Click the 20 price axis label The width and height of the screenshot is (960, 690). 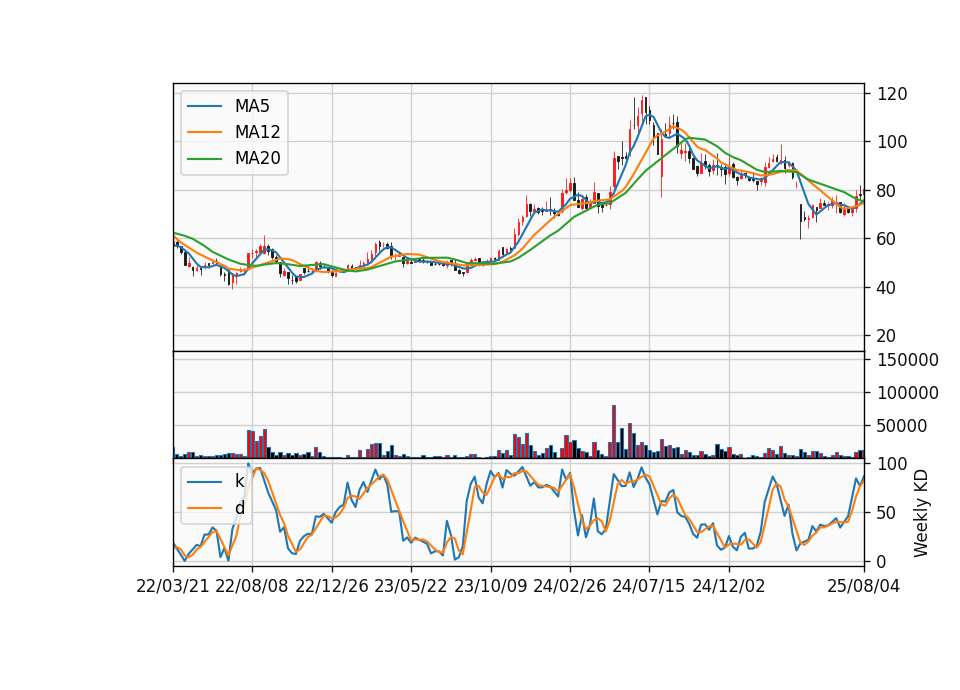tap(887, 336)
